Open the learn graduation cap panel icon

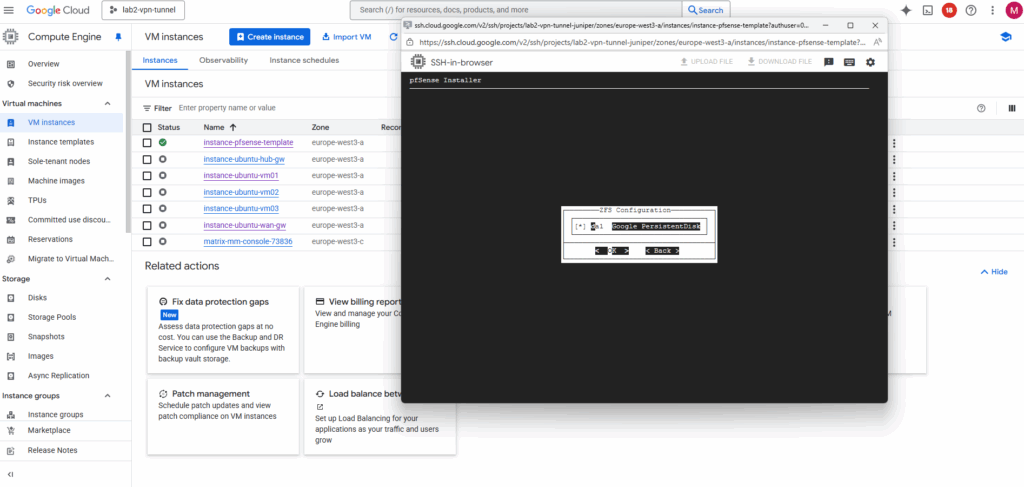pos(1006,37)
